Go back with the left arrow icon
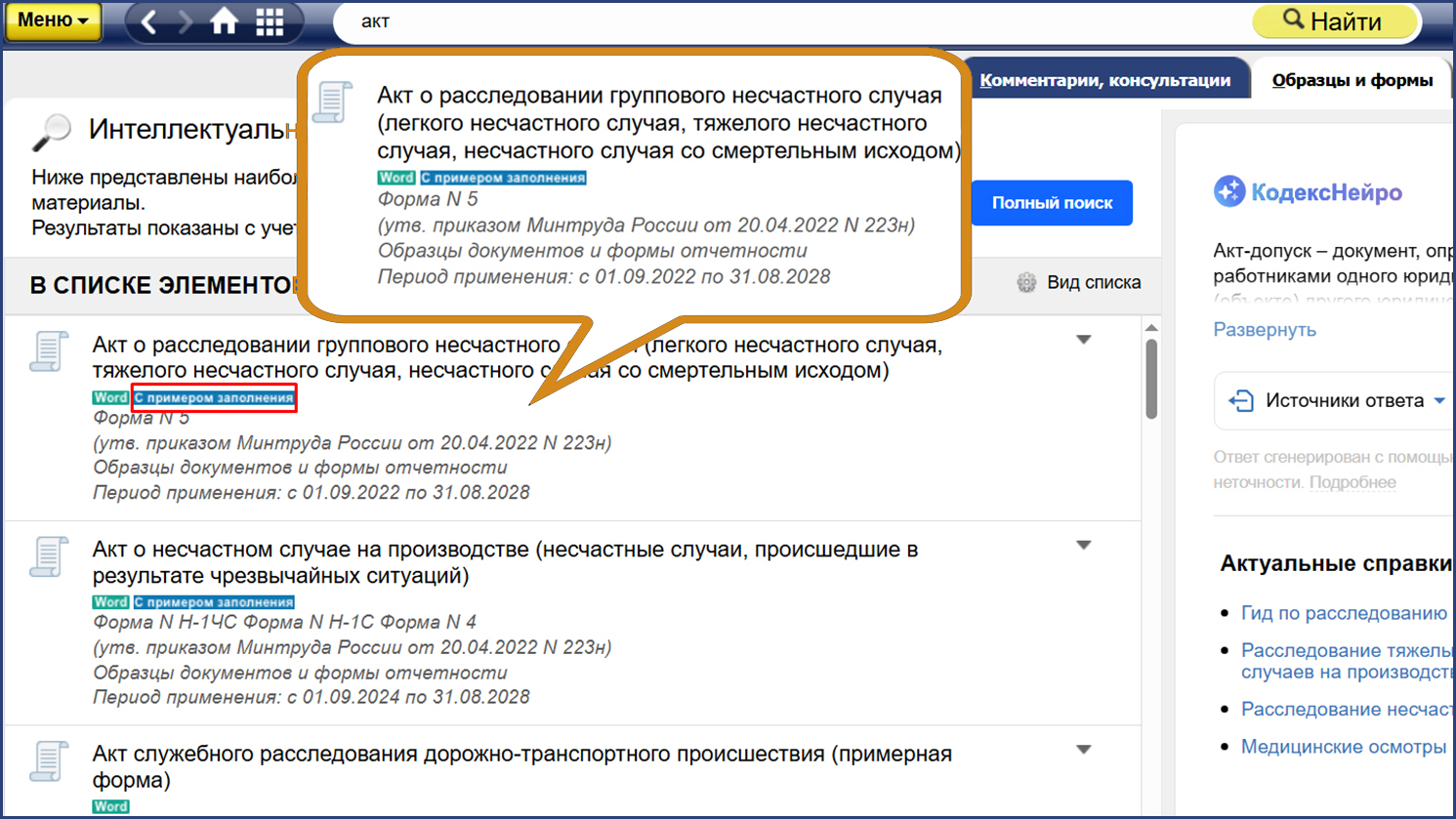Viewport: 1456px width, 819px height. (x=148, y=21)
